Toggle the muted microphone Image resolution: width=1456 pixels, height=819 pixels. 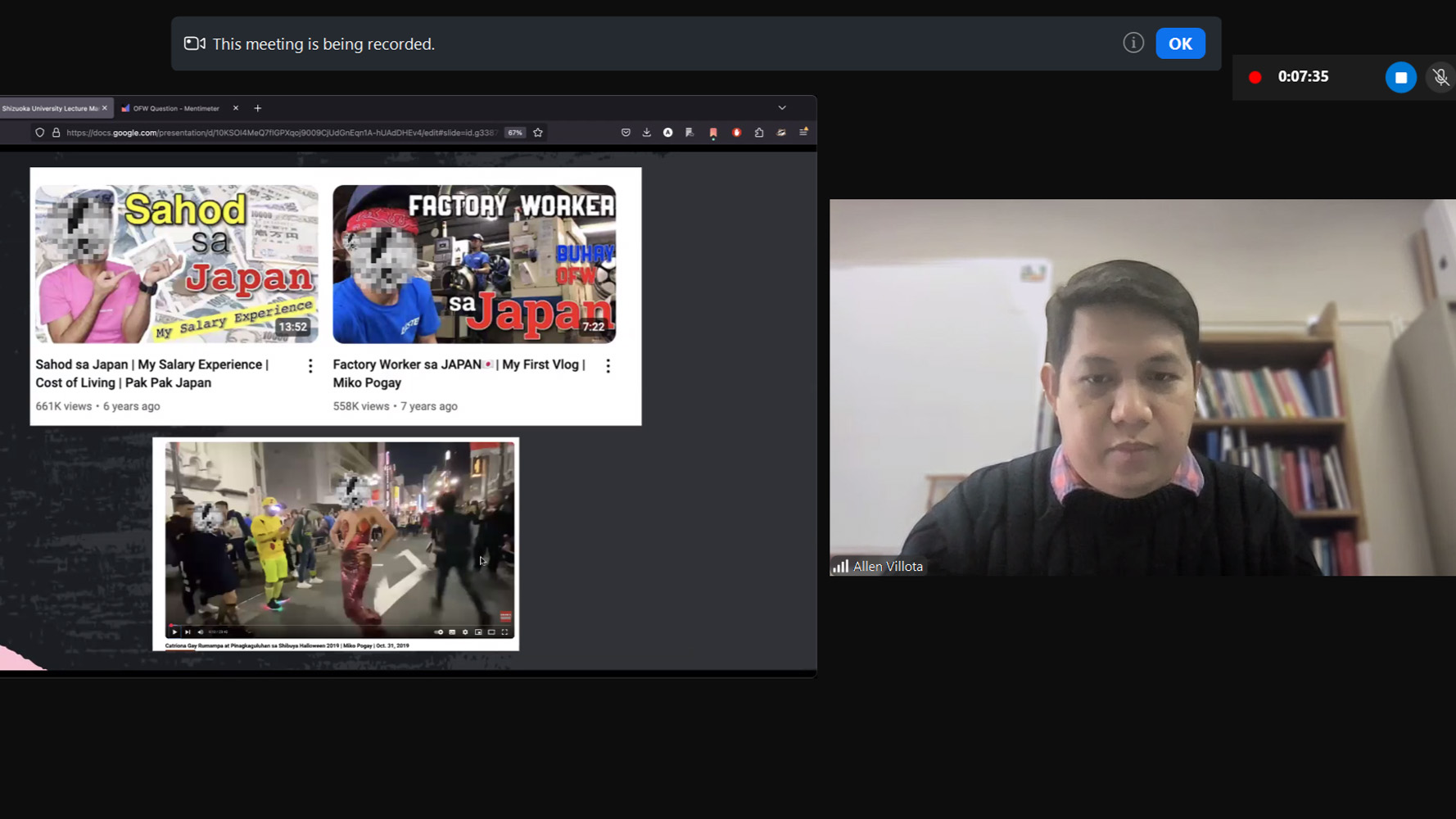(x=1440, y=77)
